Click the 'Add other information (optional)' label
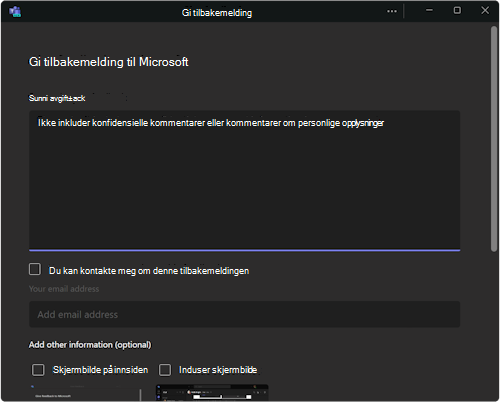This screenshot has width=500, height=402. [x=90, y=345]
